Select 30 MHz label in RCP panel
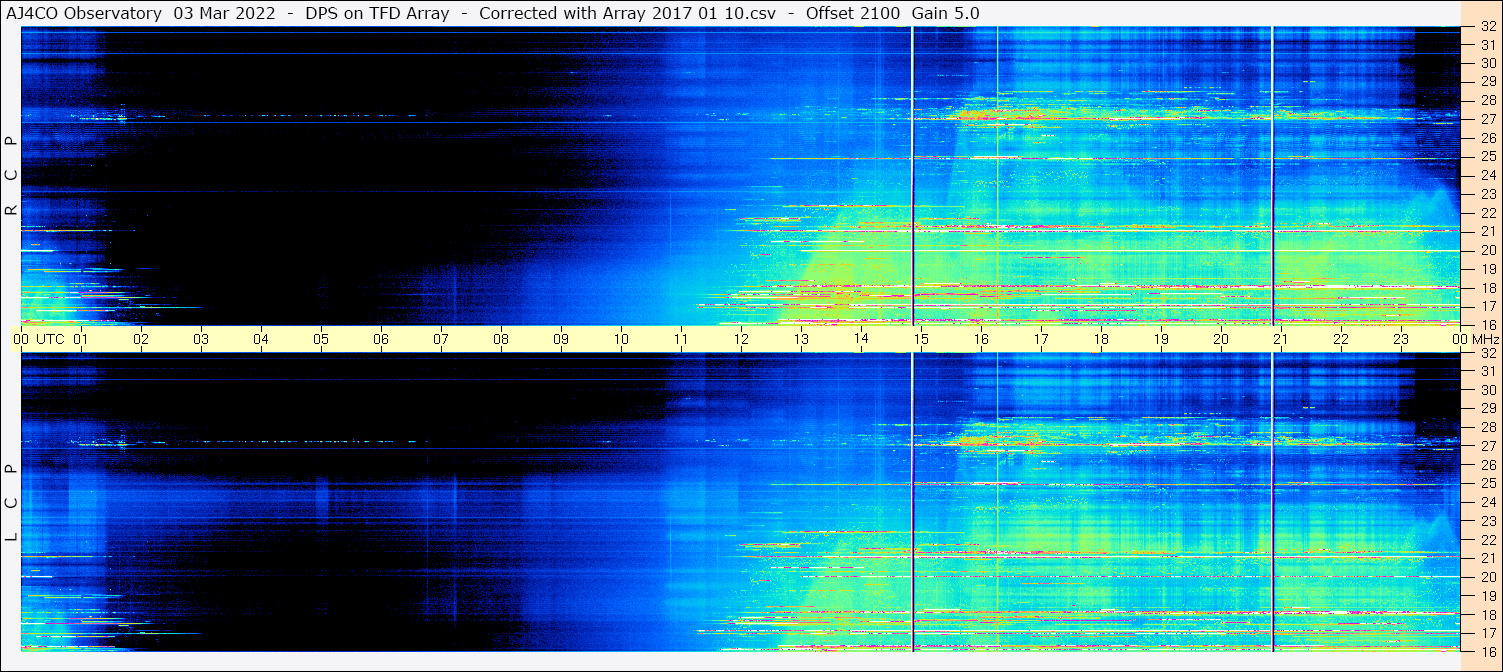Viewport: 1503px width, 672px height. click(1487, 63)
